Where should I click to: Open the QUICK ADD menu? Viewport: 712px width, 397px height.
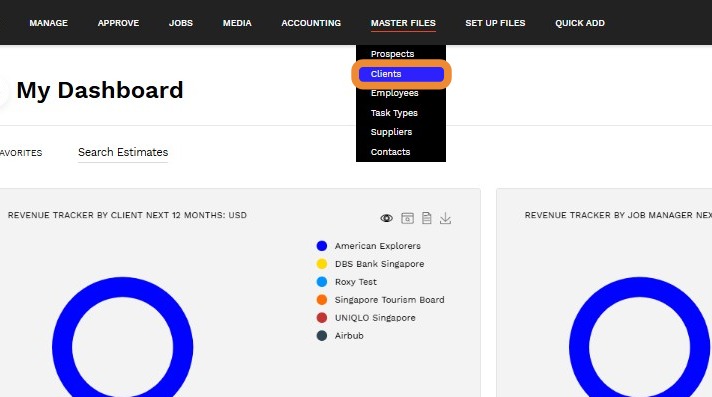(580, 23)
